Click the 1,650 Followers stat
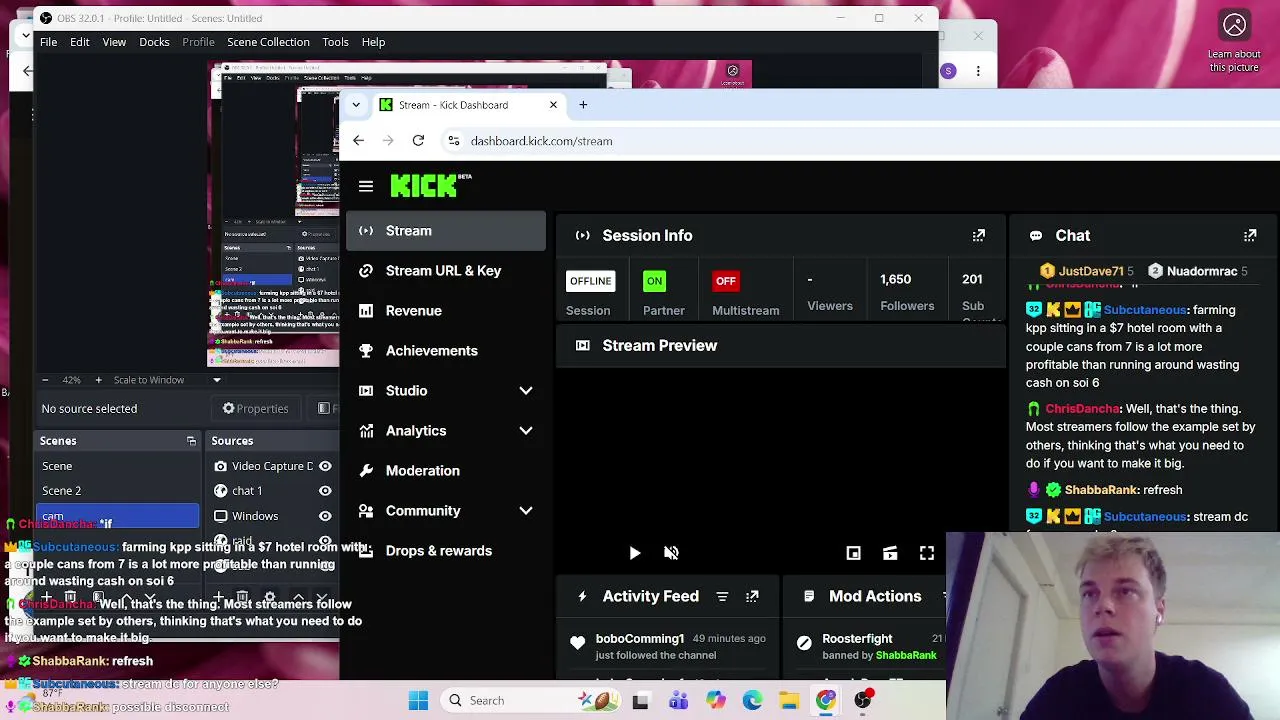 point(907,292)
